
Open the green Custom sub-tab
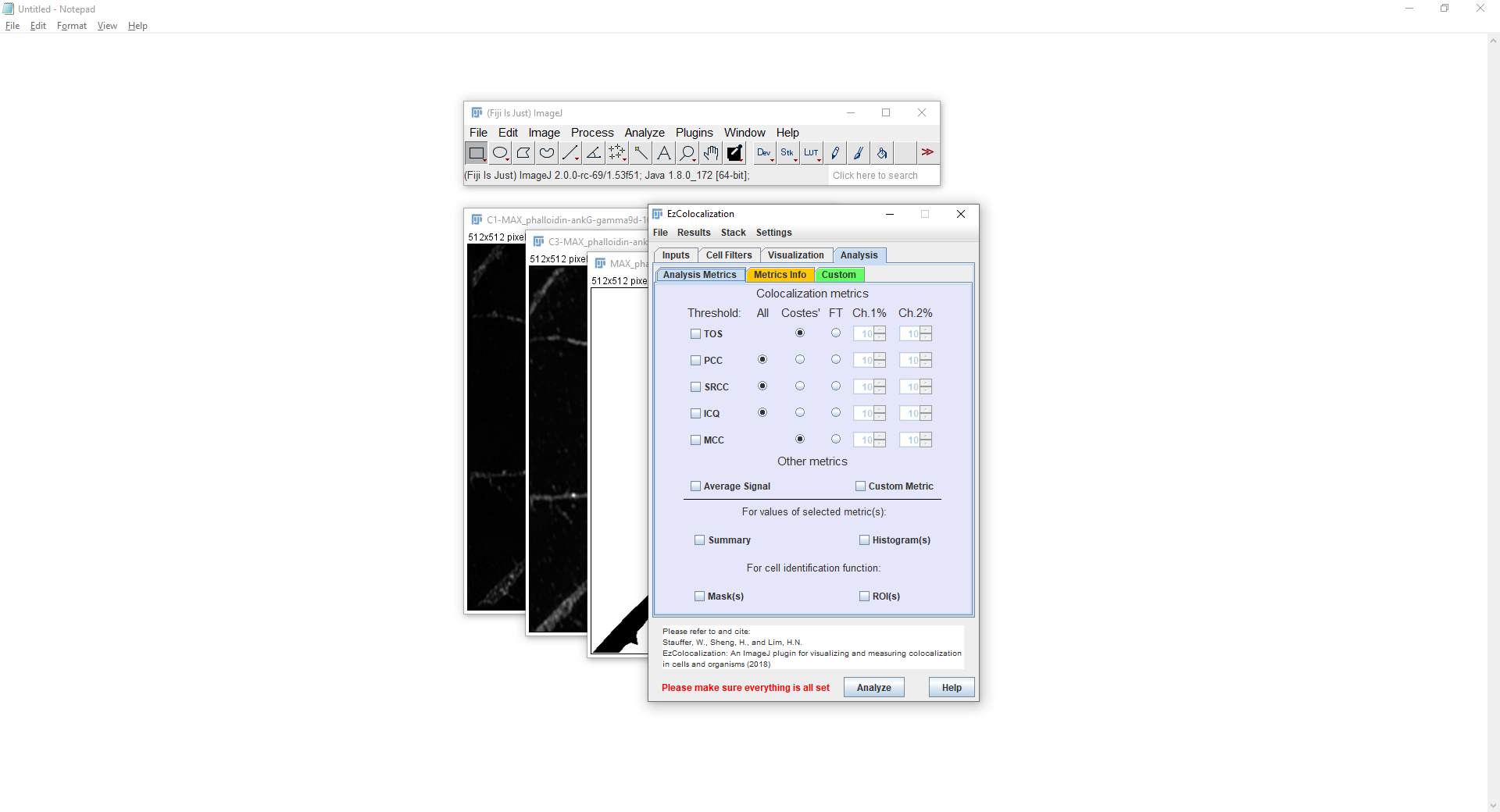point(838,275)
